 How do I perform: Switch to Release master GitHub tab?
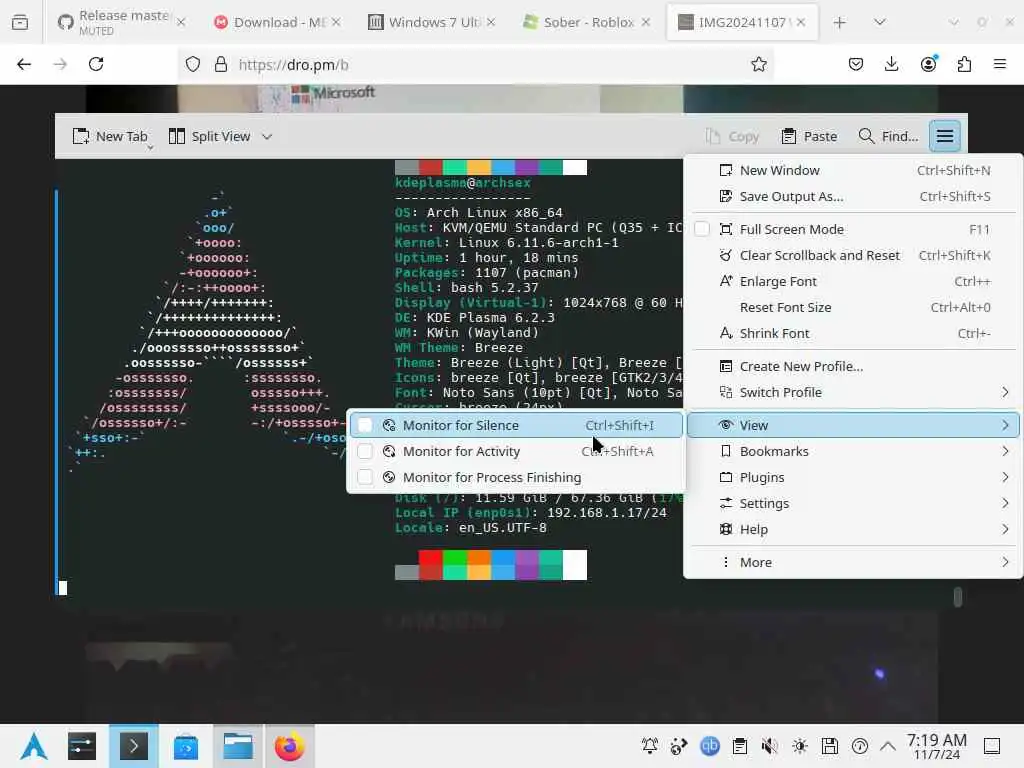point(121,22)
